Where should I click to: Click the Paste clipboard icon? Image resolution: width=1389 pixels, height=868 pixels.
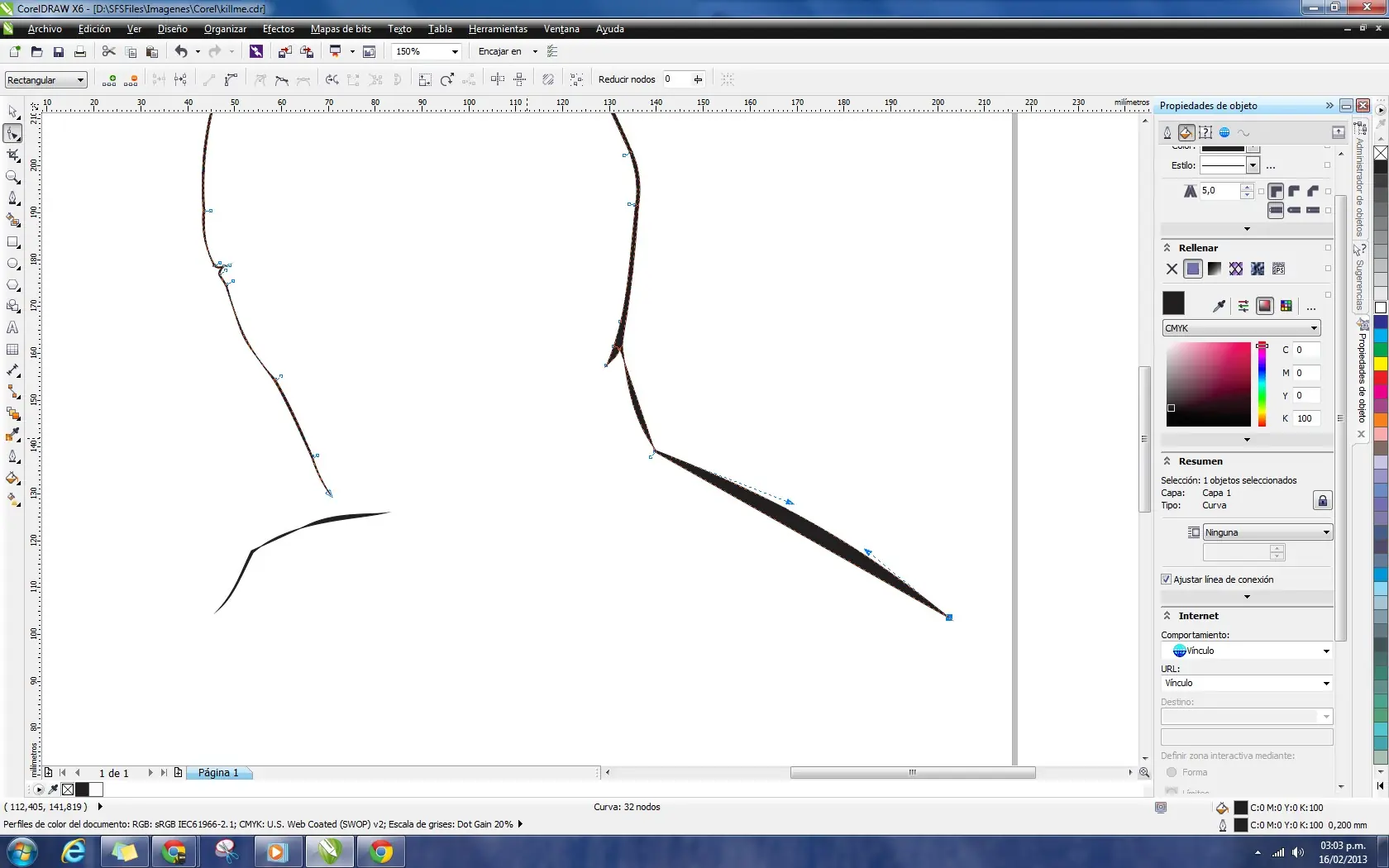tap(152, 51)
